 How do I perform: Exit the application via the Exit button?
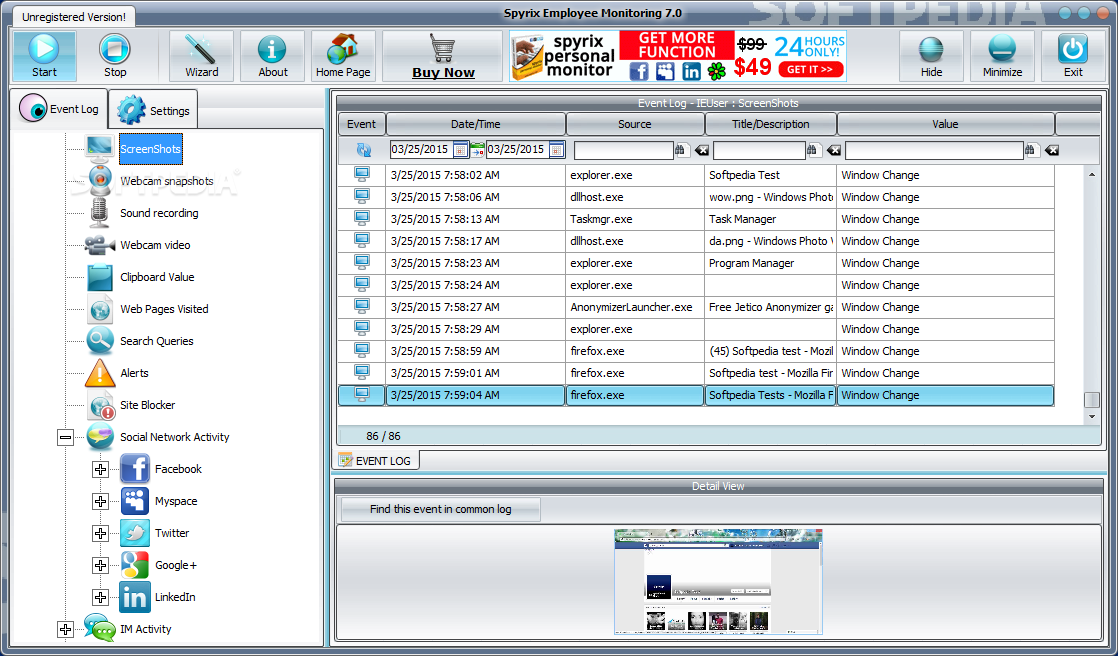pyautogui.click(x=1073, y=56)
